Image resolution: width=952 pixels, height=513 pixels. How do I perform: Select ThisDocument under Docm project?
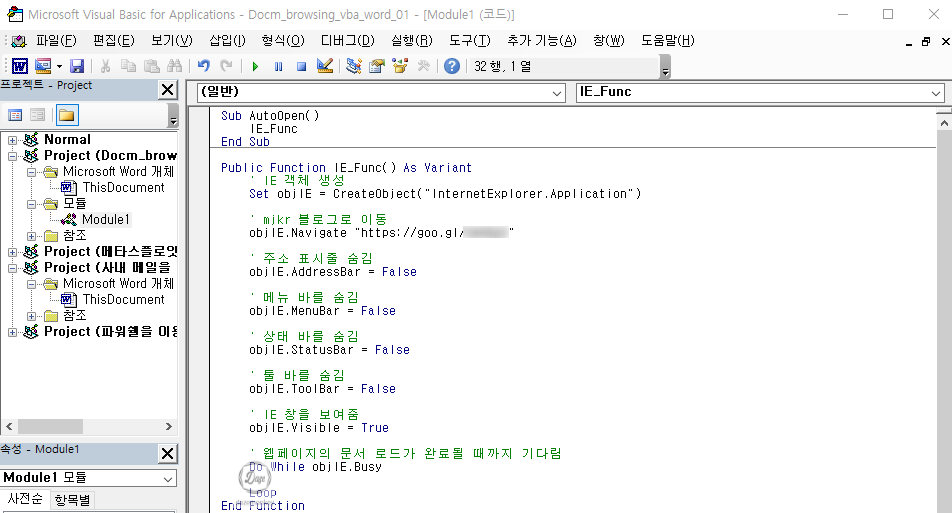pos(123,188)
